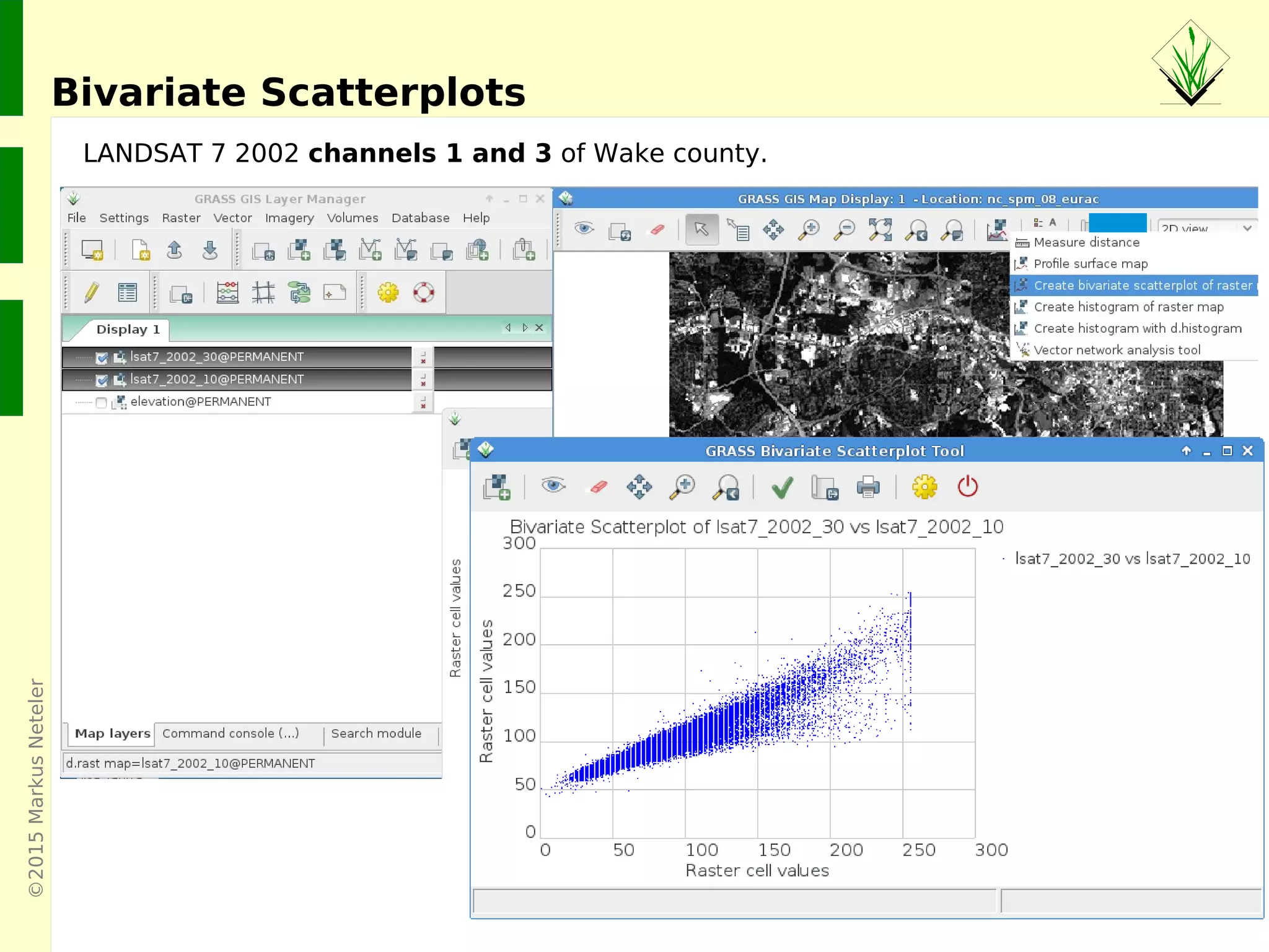Choose Create bivariate scatterplot of raster
This screenshot has height=952, width=1269.
[x=1134, y=286]
